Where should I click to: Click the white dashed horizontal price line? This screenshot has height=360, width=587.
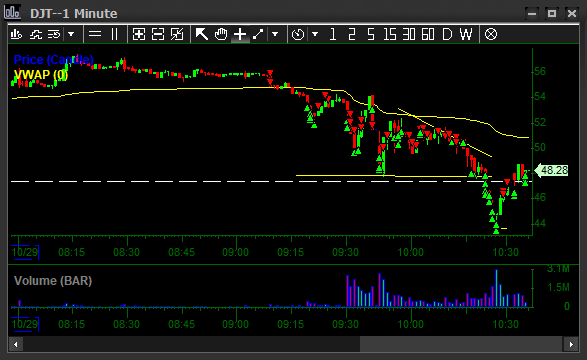tap(271, 181)
